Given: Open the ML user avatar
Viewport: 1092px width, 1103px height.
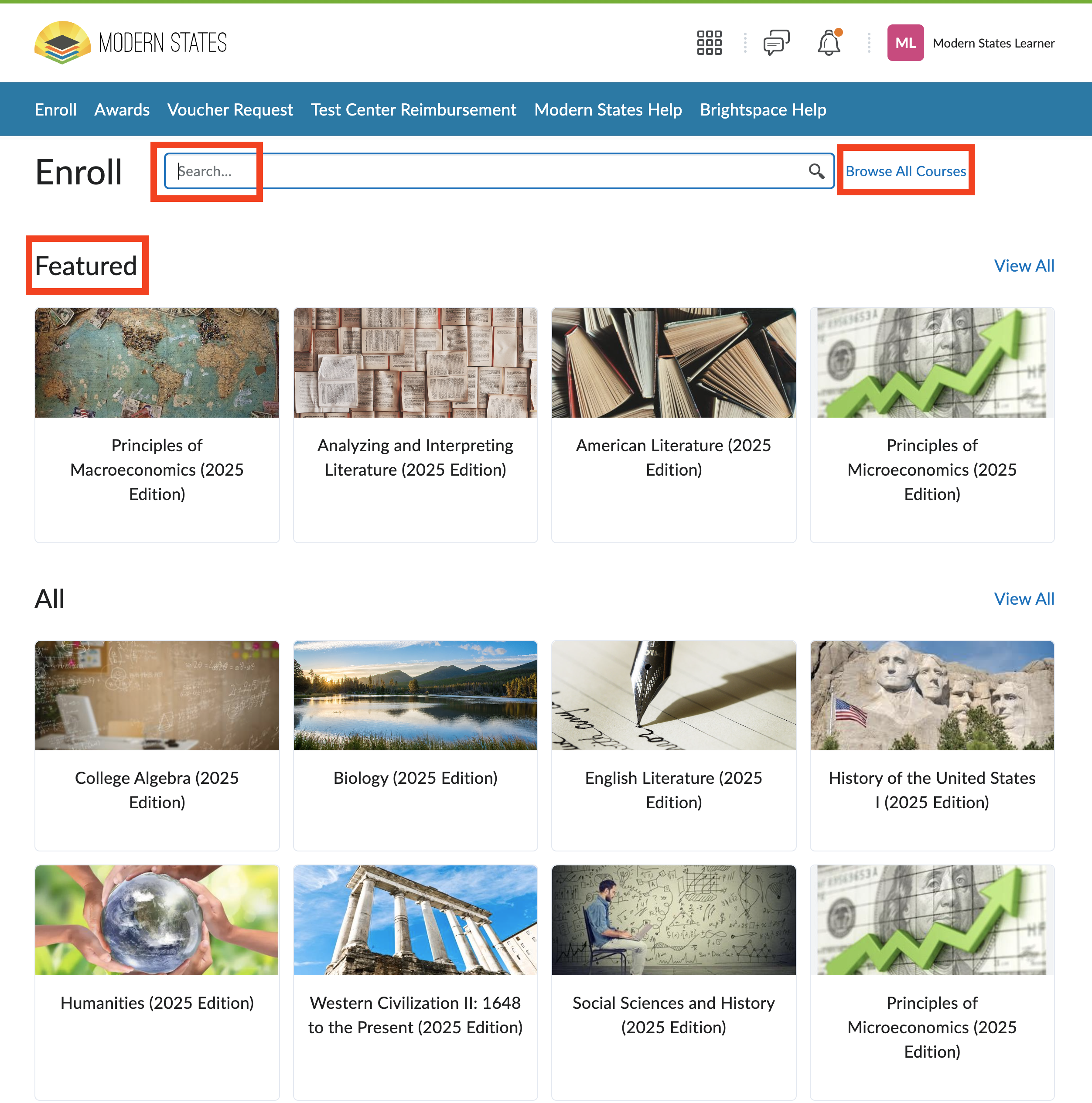Looking at the screenshot, I should (905, 43).
